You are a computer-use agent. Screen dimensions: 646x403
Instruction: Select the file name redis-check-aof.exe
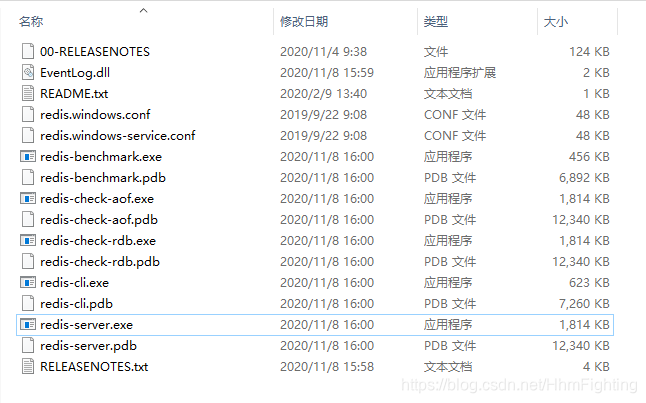[97, 199]
